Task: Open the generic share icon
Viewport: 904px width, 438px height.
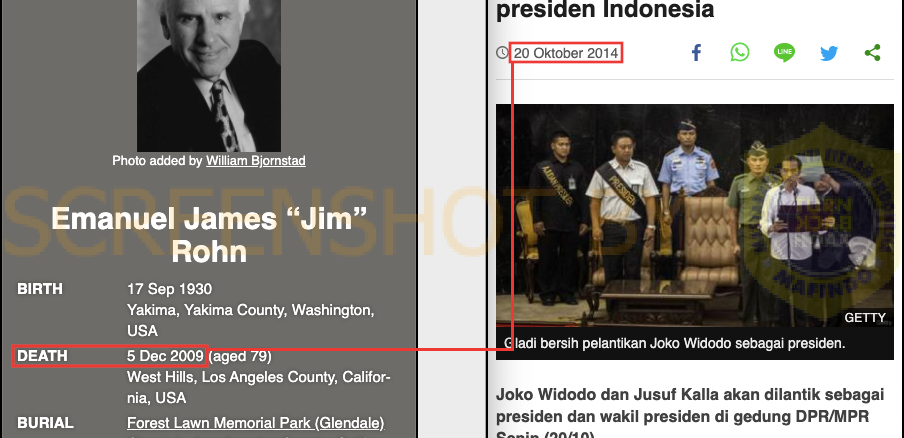Action: [872, 53]
